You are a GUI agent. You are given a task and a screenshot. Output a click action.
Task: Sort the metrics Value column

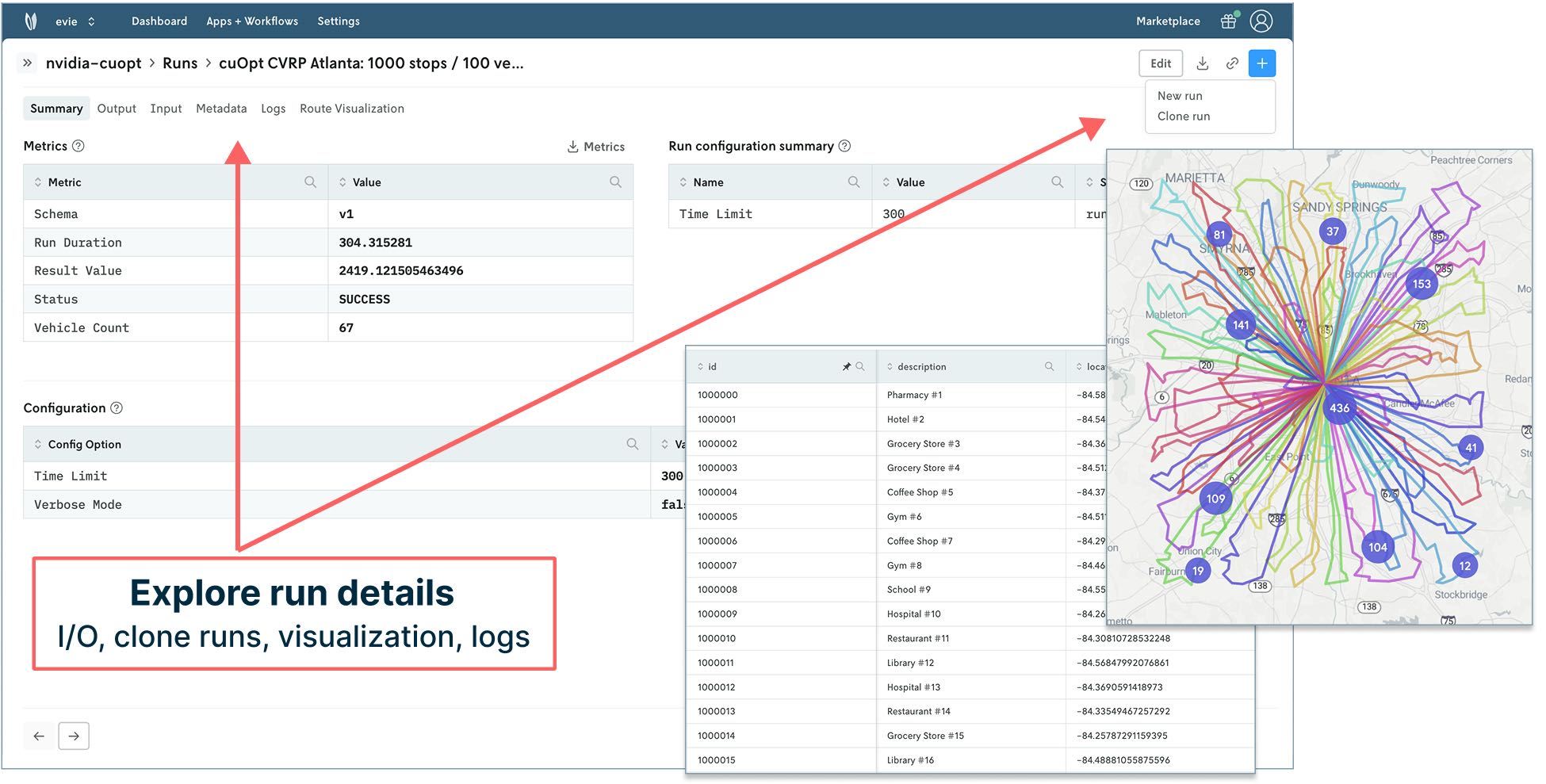click(x=342, y=182)
